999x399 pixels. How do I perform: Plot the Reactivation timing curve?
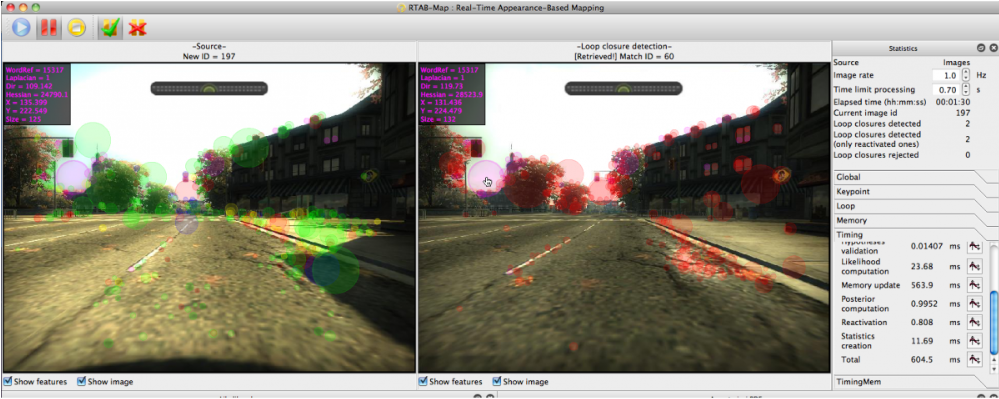[x=974, y=322]
